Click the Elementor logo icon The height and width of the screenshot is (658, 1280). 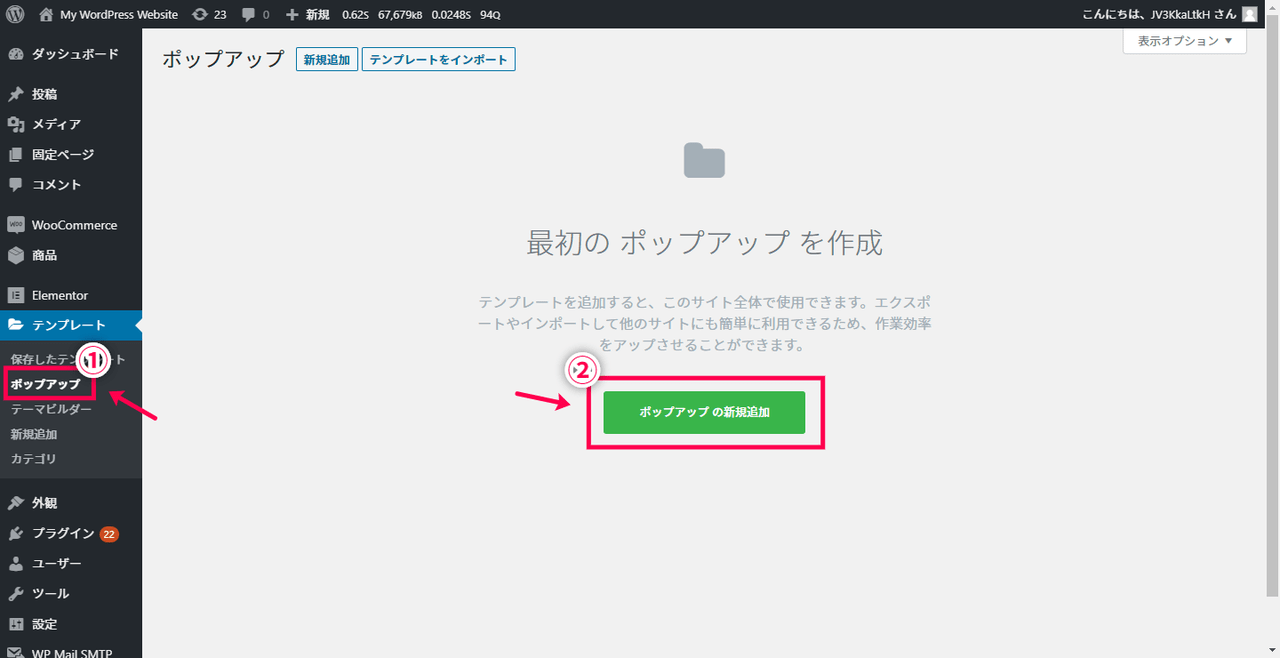click(x=15, y=295)
